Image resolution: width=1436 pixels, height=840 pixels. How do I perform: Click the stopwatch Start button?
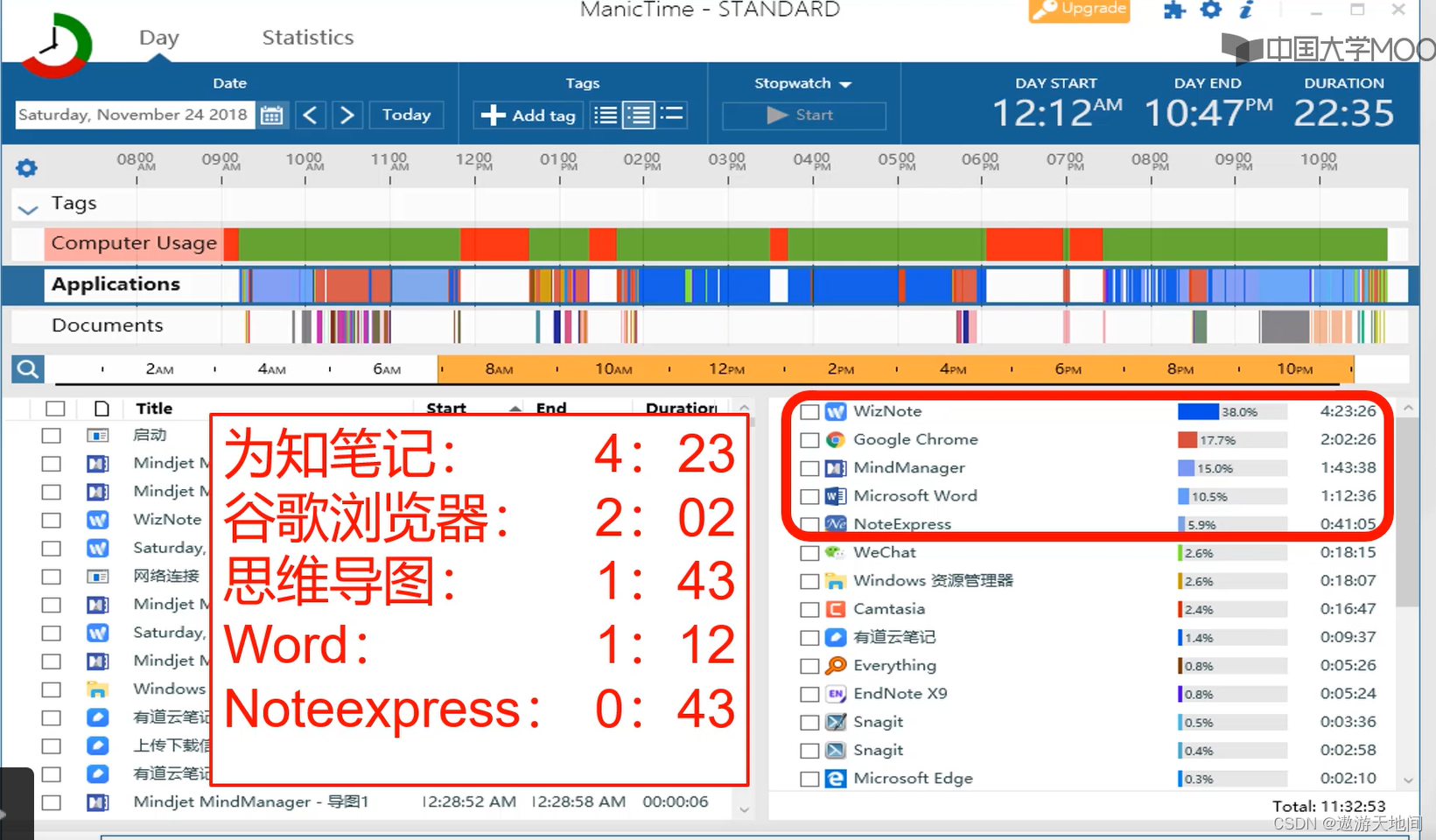pyautogui.click(x=803, y=115)
